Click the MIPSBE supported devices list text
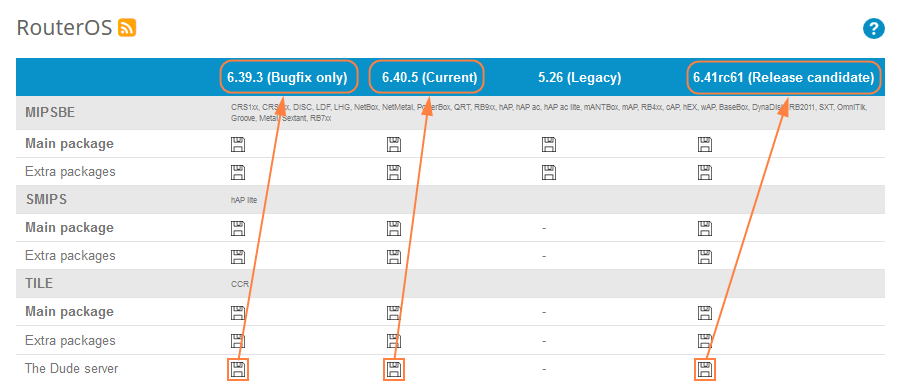Image resolution: width=903 pixels, height=381 pixels. click(x=549, y=113)
